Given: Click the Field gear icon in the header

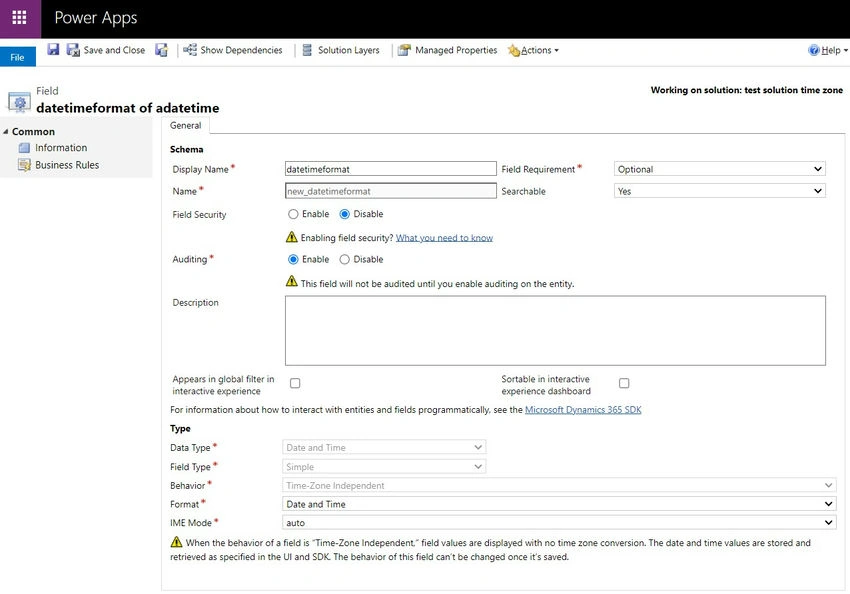Looking at the screenshot, I should pos(20,101).
